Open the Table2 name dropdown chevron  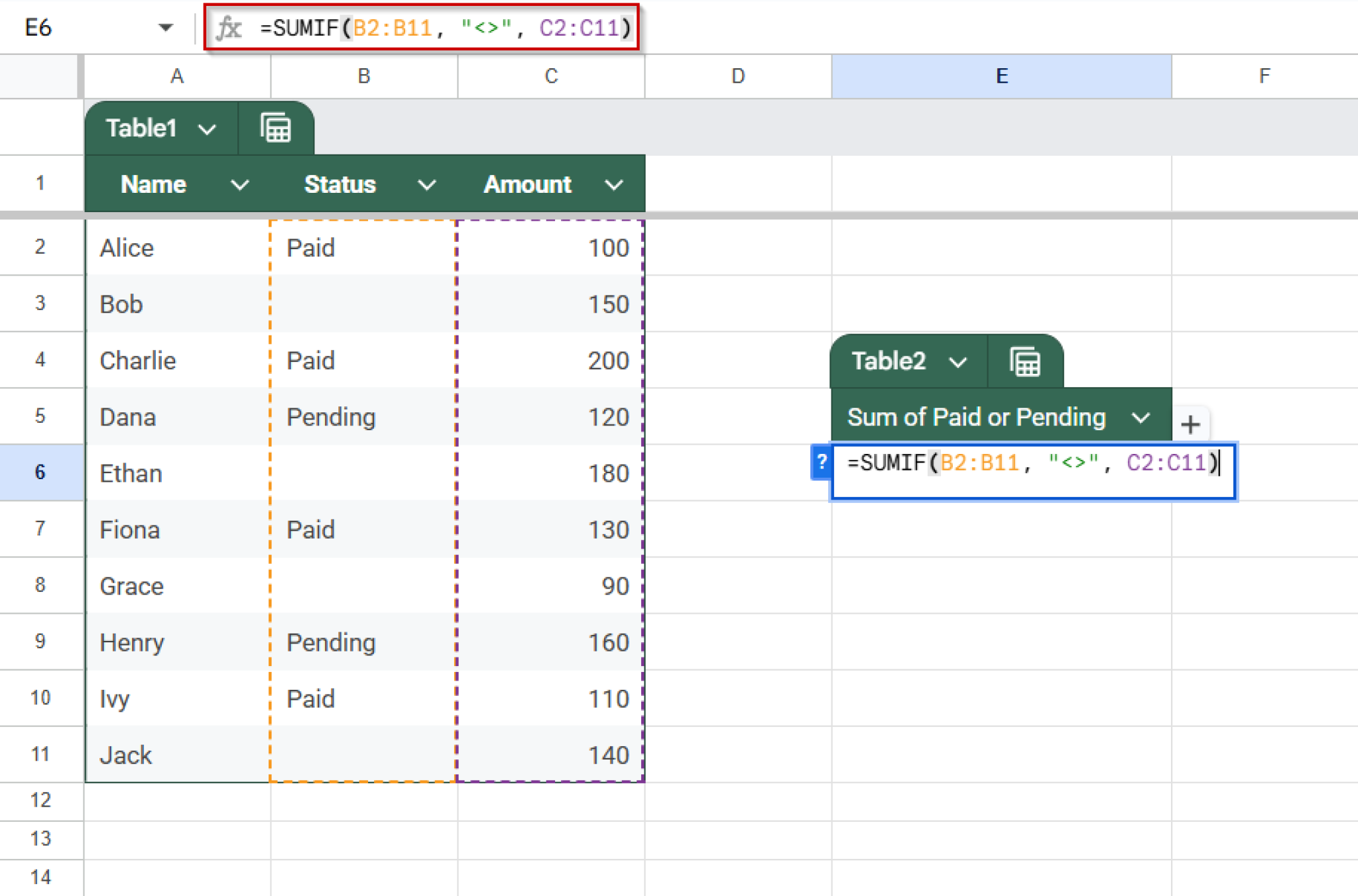[x=959, y=361]
